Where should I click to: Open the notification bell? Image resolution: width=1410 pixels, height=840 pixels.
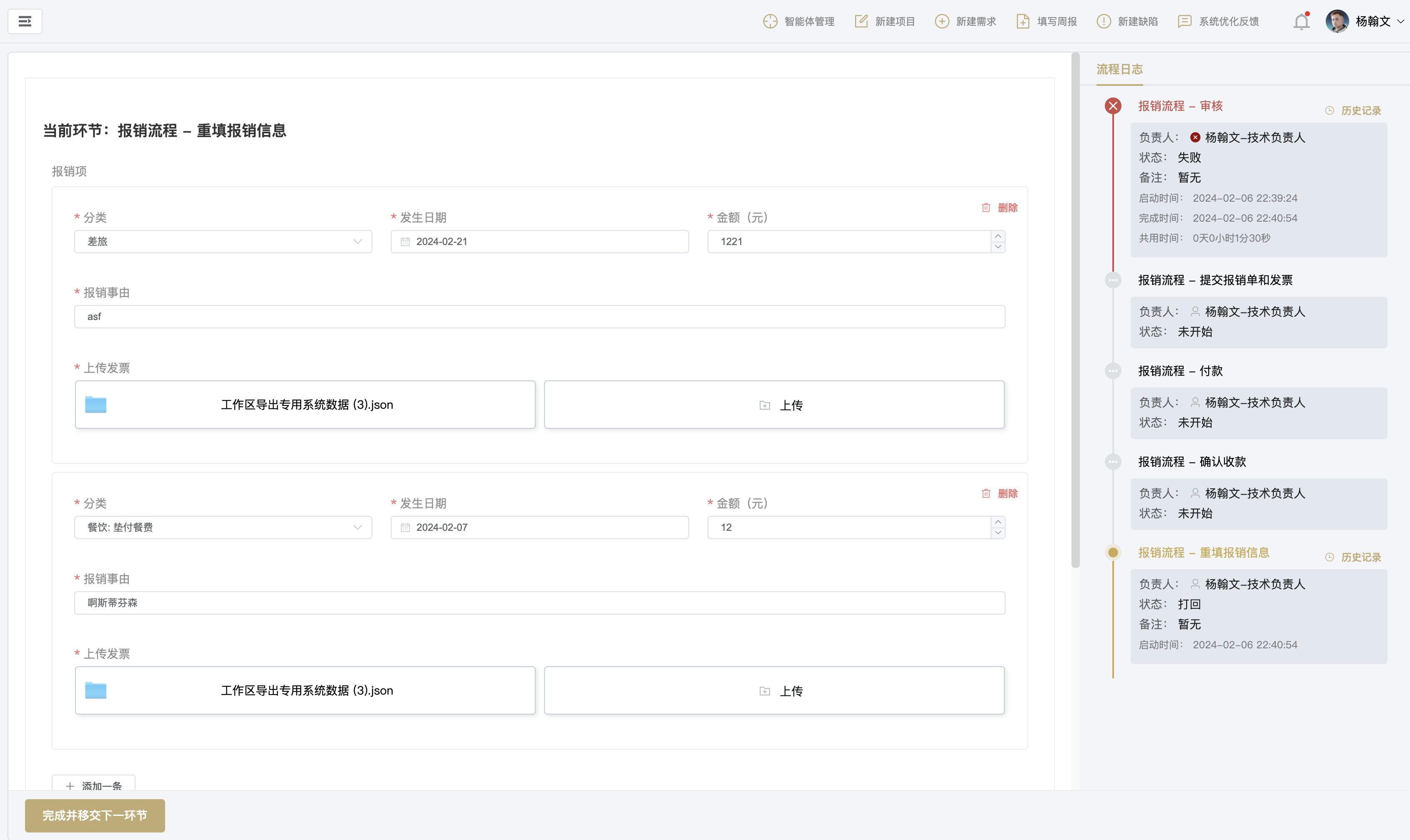pyautogui.click(x=1301, y=22)
